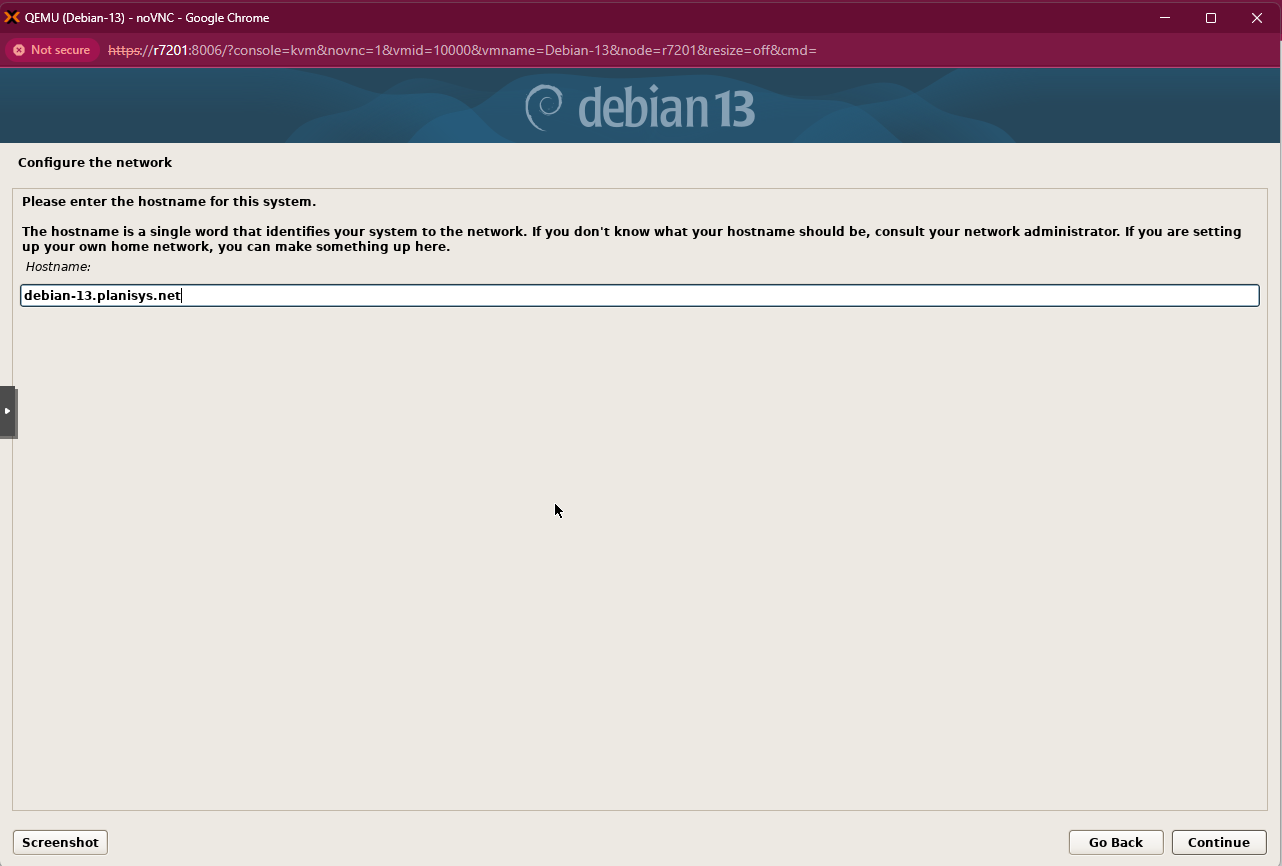Click the browser address bar

600,50
